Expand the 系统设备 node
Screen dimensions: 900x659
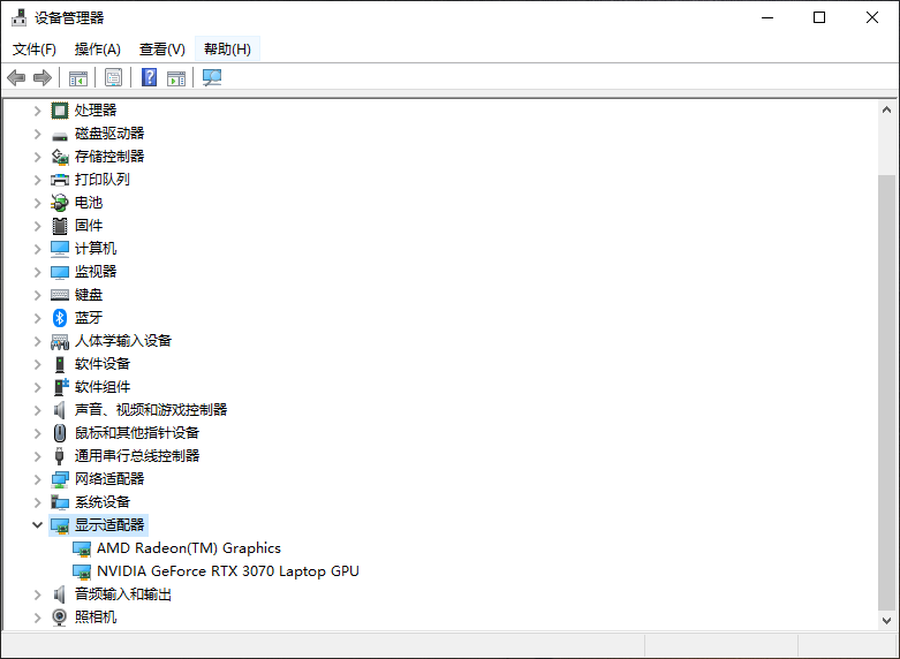[37, 502]
